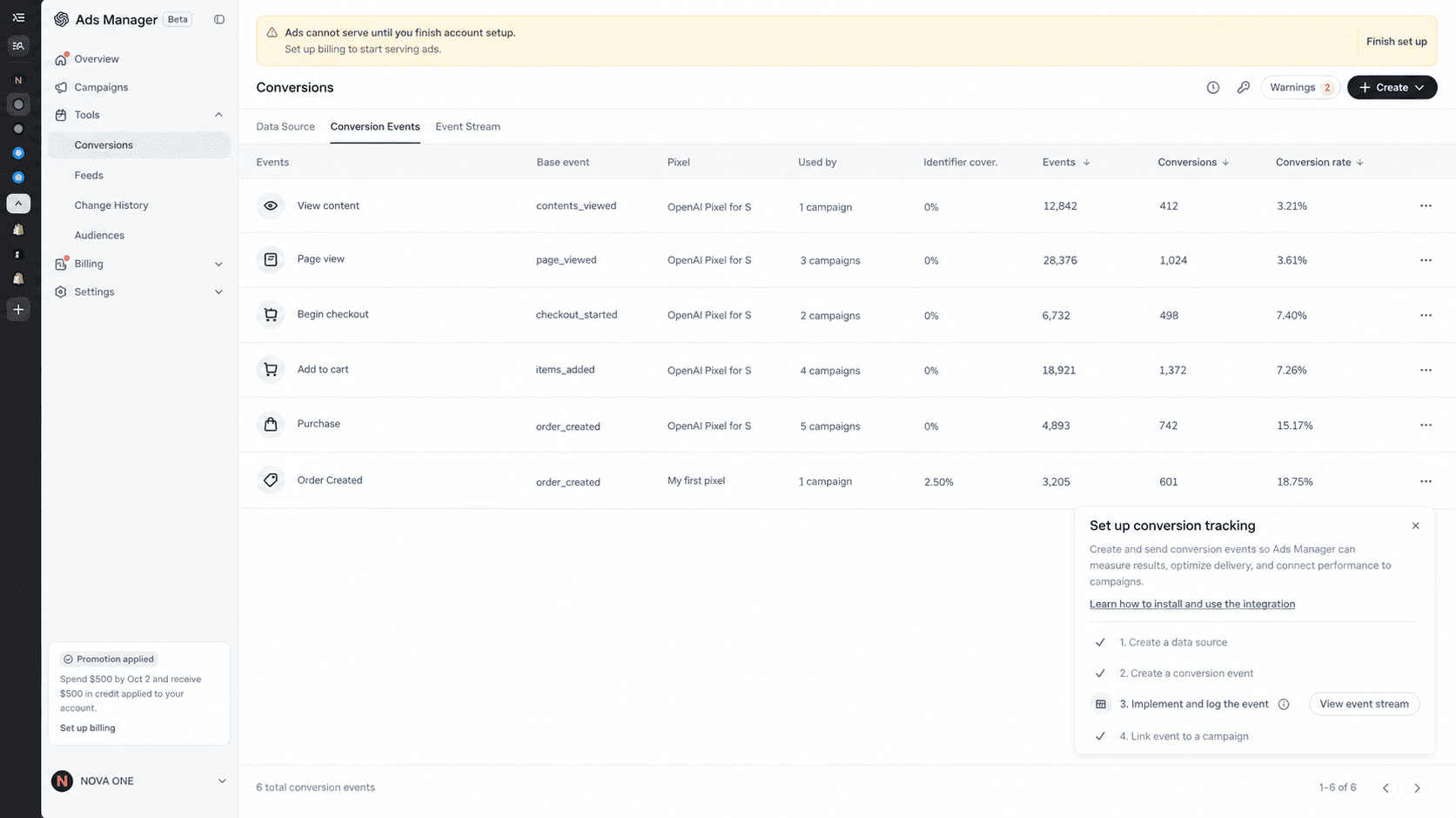This screenshot has height=818, width=1456.
Task: Close the Set up conversion tracking panel
Action: tap(1415, 526)
